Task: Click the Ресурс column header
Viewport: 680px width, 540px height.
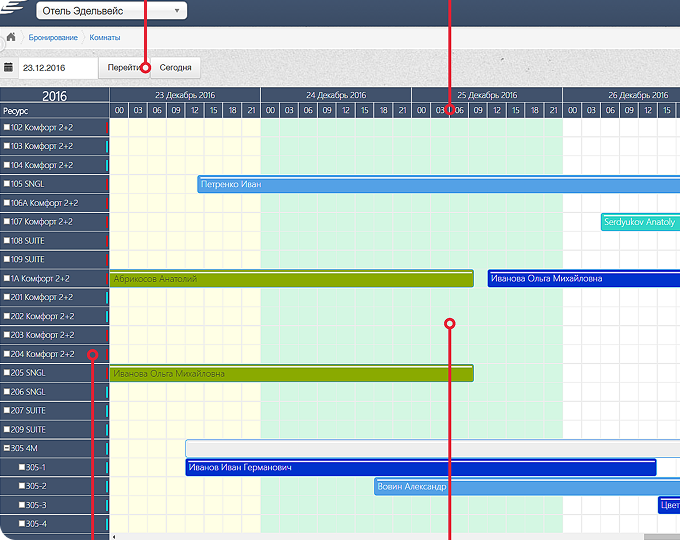Action: 54,111
